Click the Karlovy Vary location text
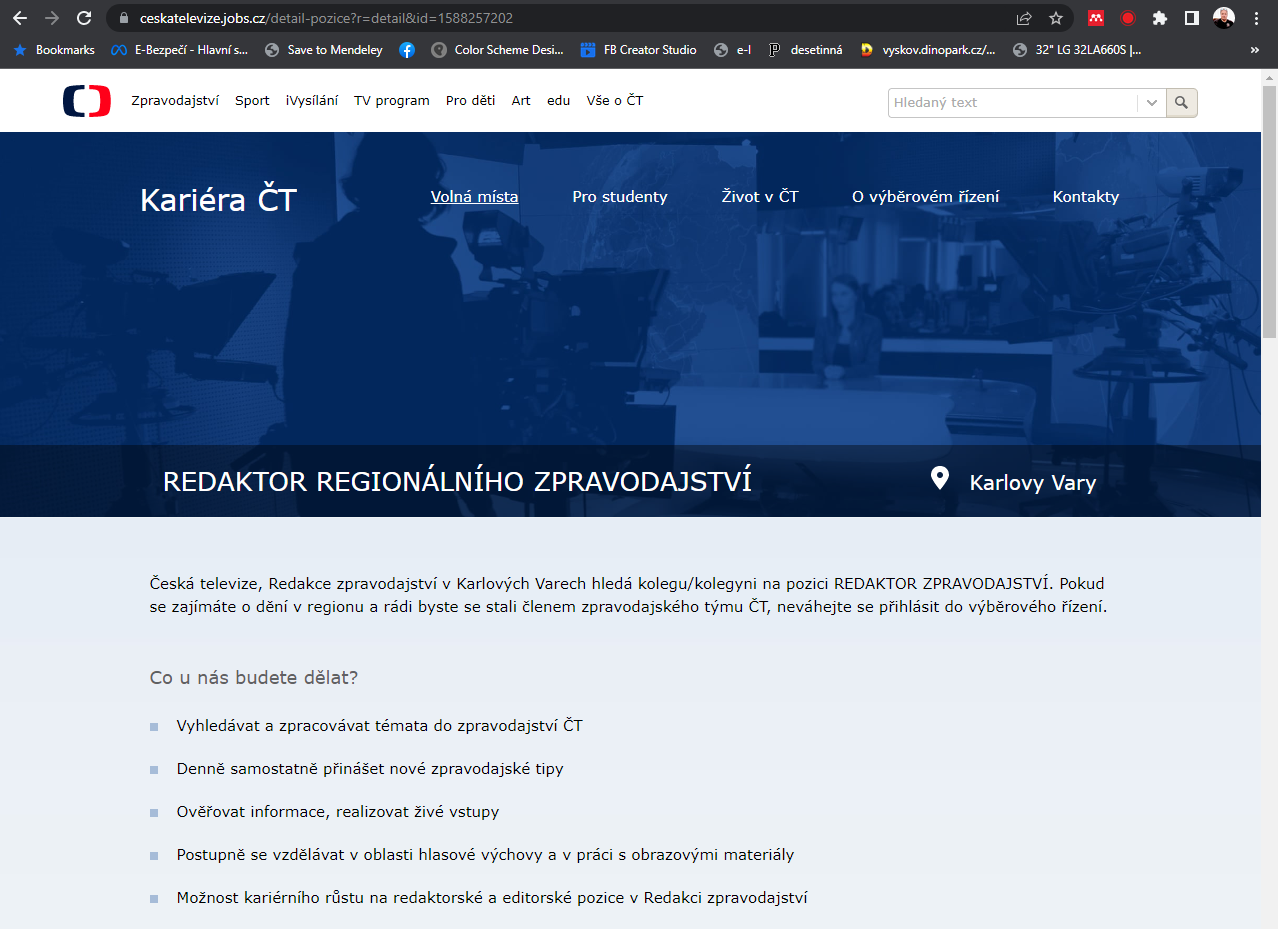The width and height of the screenshot is (1278, 929). click(x=1033, y=483)
